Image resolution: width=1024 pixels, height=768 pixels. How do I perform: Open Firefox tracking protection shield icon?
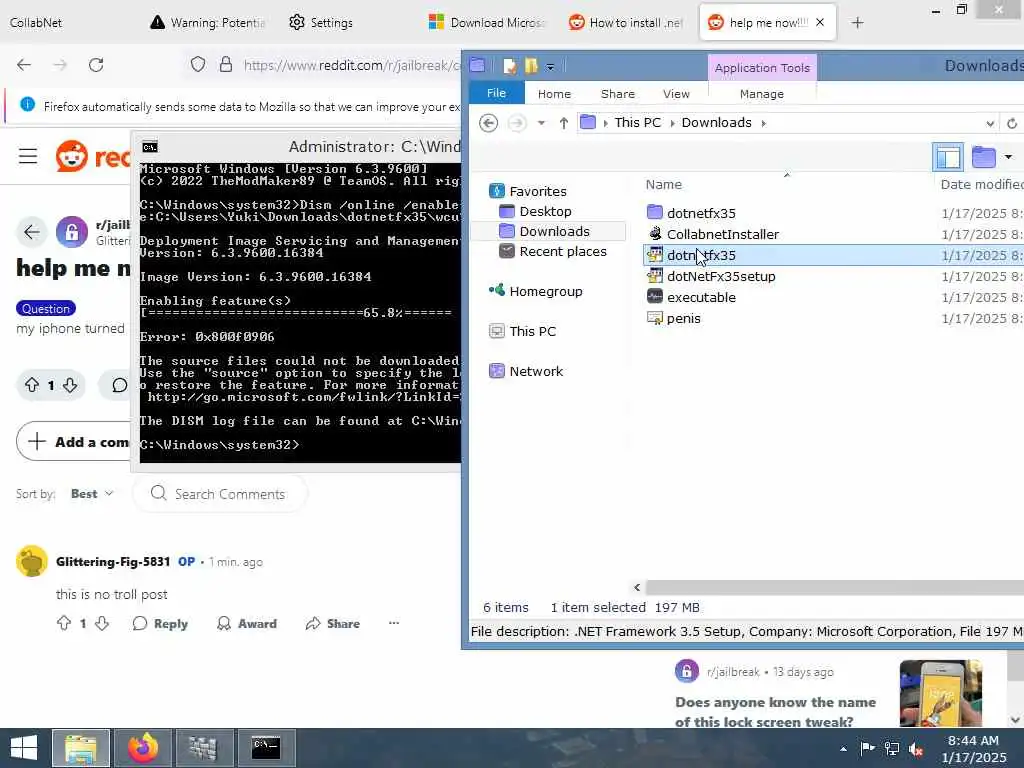(198, 65)
